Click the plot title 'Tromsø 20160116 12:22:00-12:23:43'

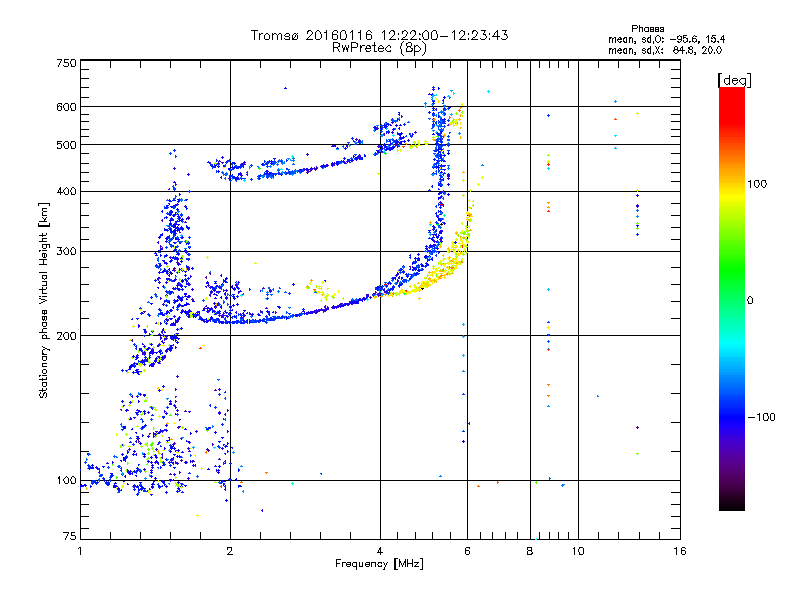[x=380, y=35]
